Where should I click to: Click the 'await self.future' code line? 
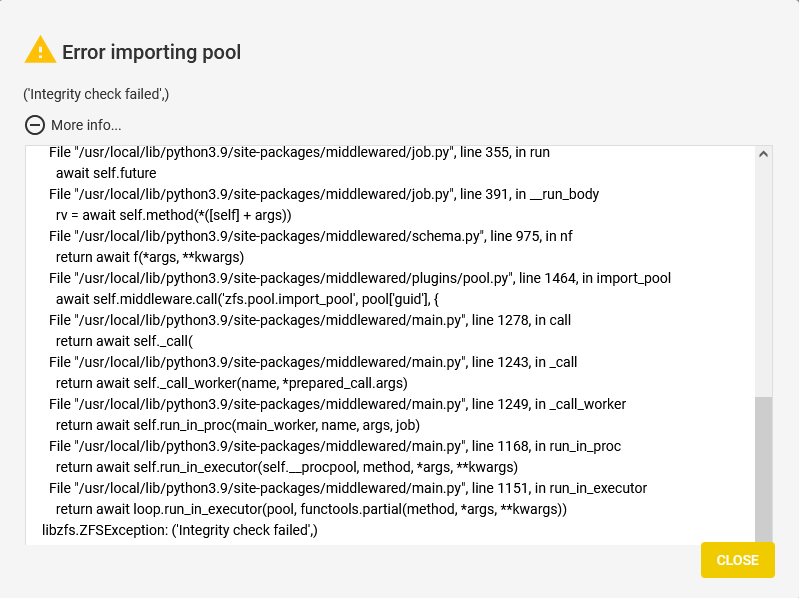(x=106, y=173)
